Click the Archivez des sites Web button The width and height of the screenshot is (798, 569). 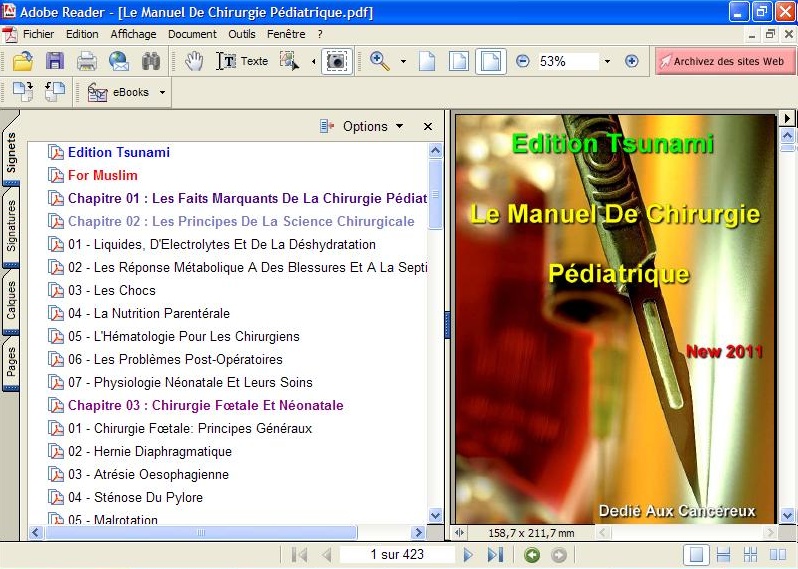725,61
